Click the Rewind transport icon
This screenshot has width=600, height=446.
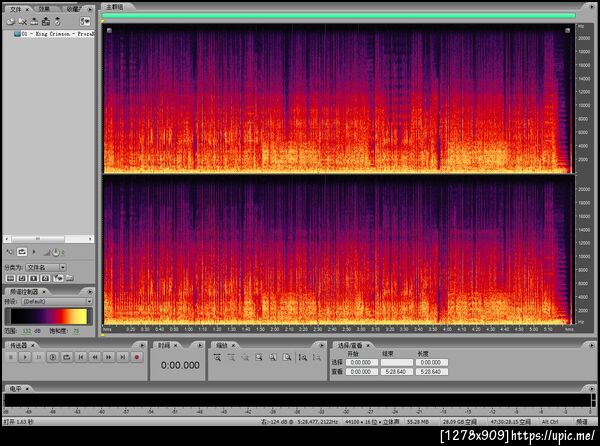pos(95,356)
